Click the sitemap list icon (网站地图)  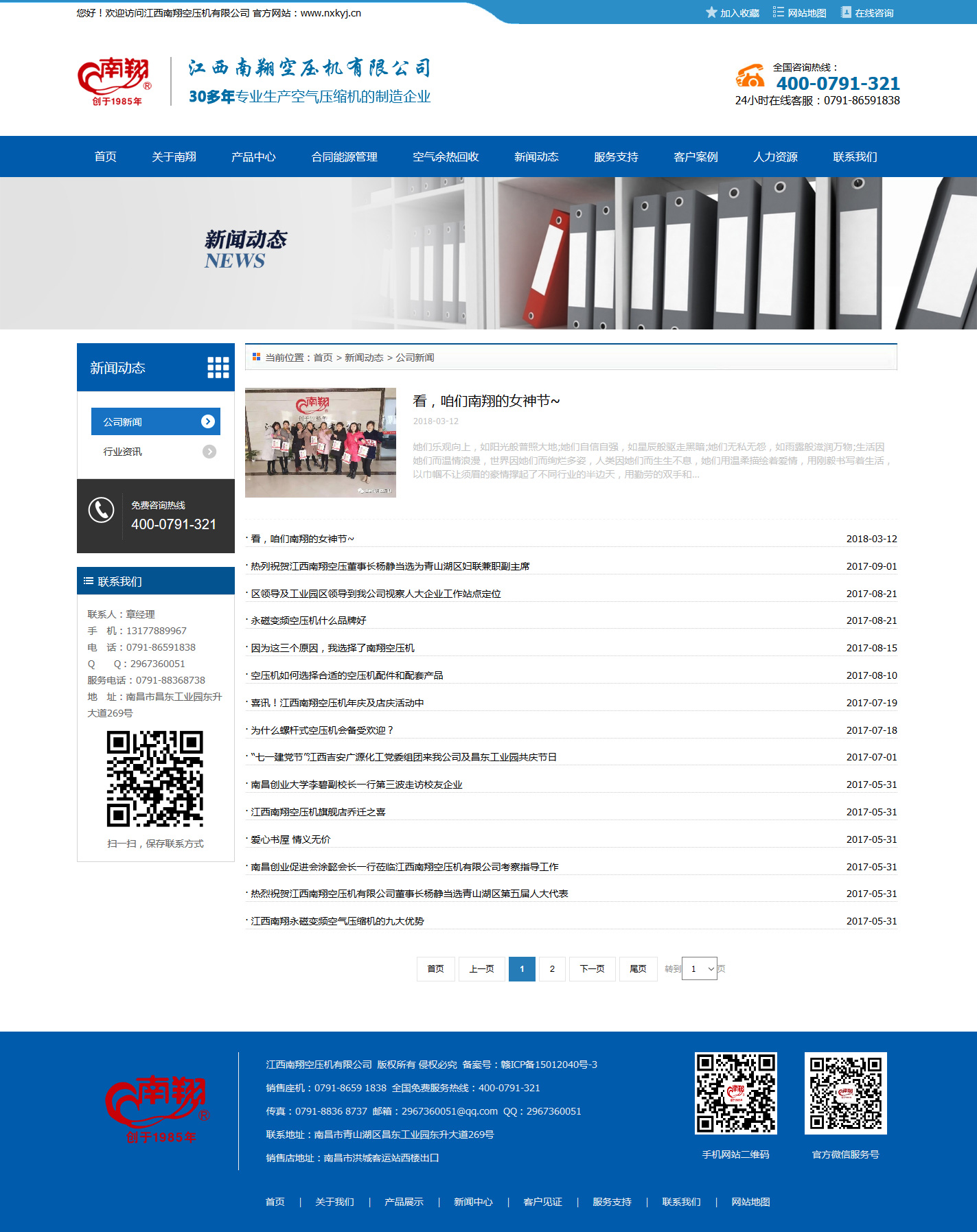click(778, 12)
